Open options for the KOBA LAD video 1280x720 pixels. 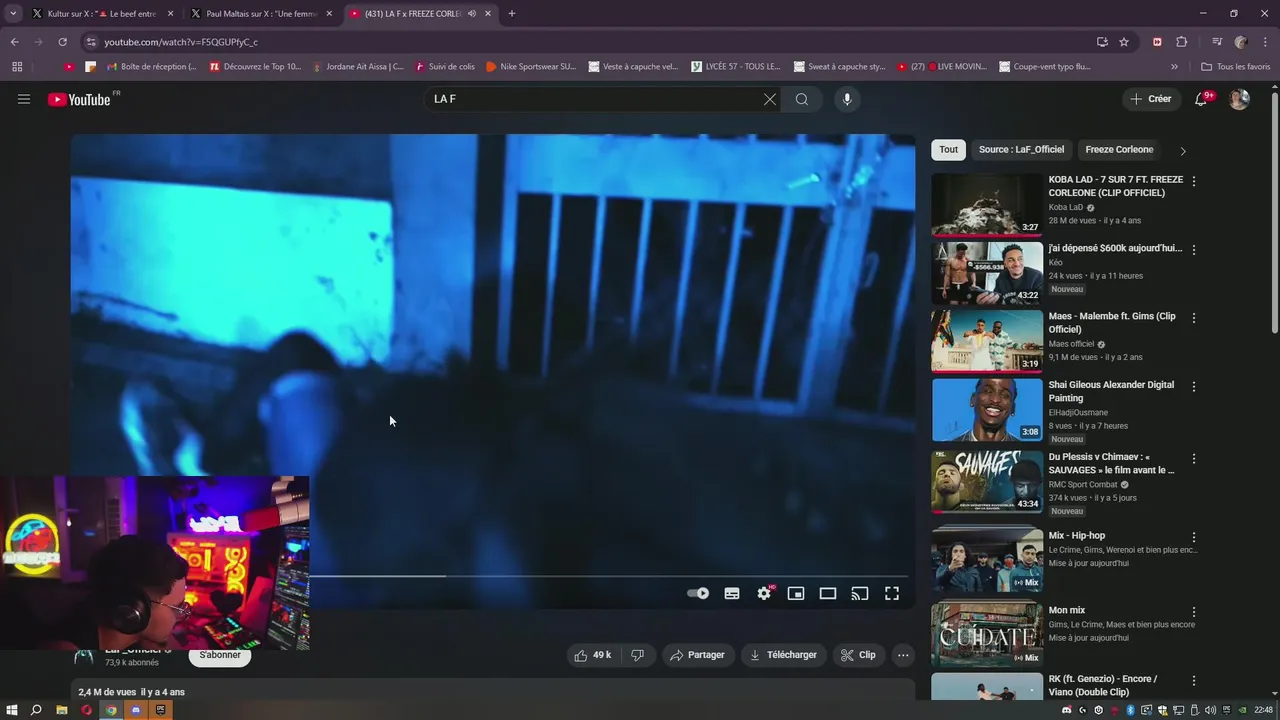pyautogui.click(x=1193, y=181)
